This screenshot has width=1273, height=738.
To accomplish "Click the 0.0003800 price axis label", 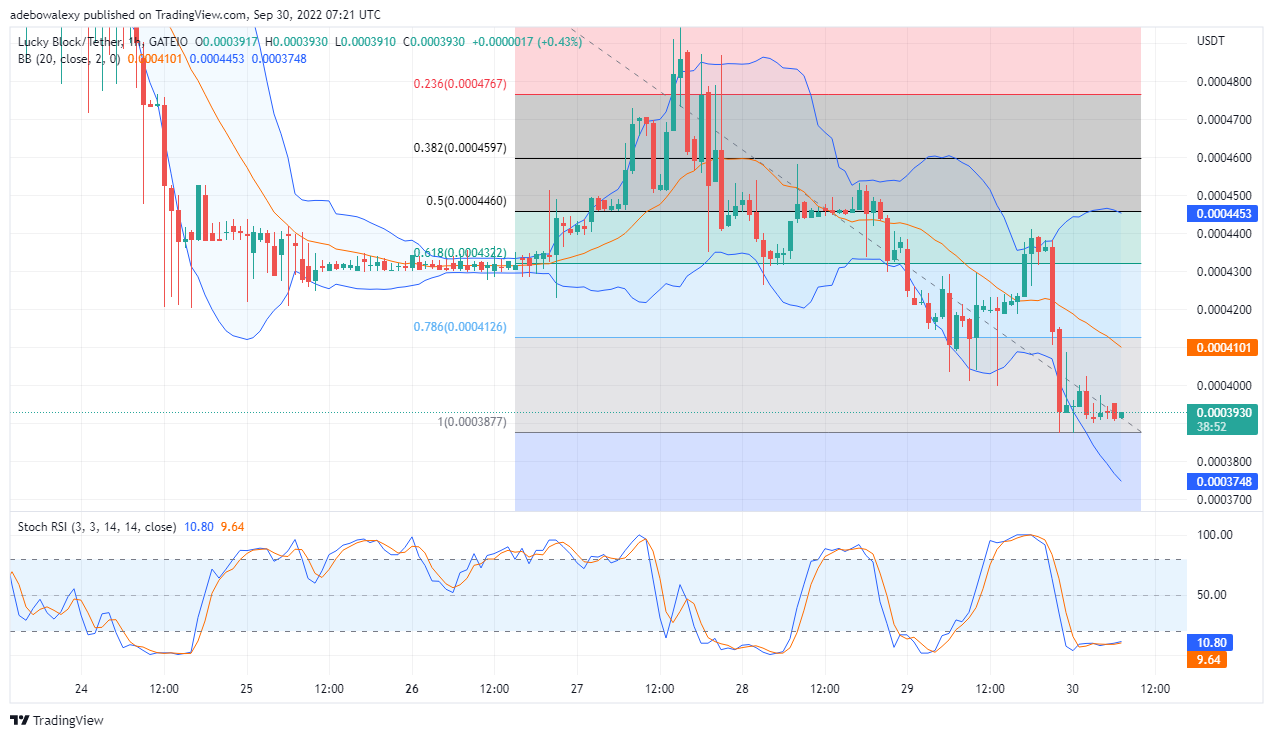I will click(1224, 462).
